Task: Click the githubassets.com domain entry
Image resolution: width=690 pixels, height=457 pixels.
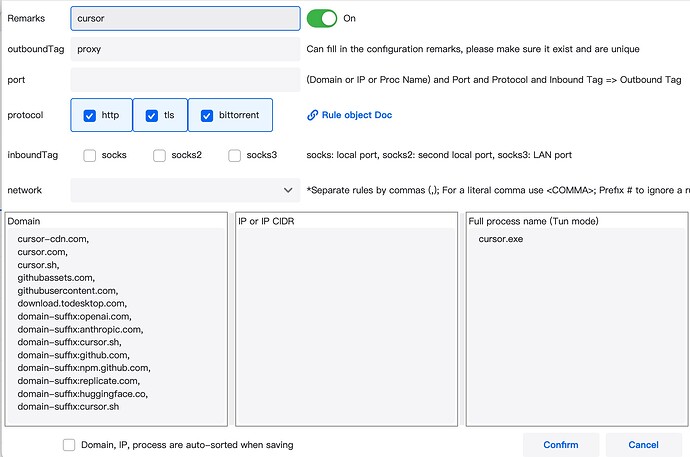Action: coord(56,278)
